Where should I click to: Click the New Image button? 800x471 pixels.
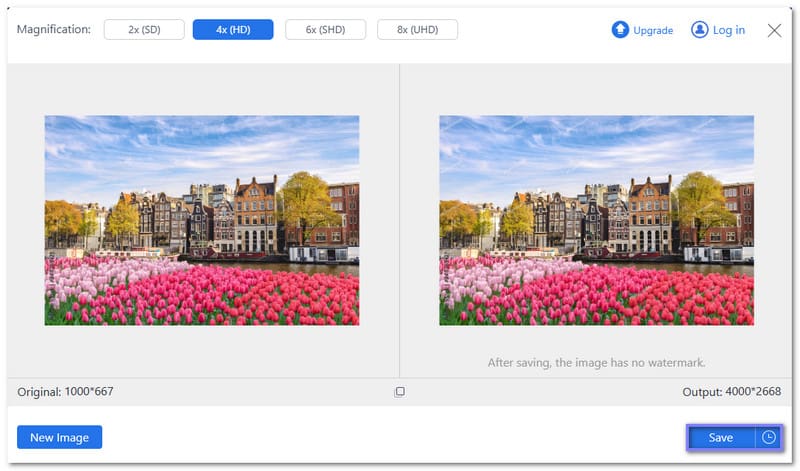59,437
